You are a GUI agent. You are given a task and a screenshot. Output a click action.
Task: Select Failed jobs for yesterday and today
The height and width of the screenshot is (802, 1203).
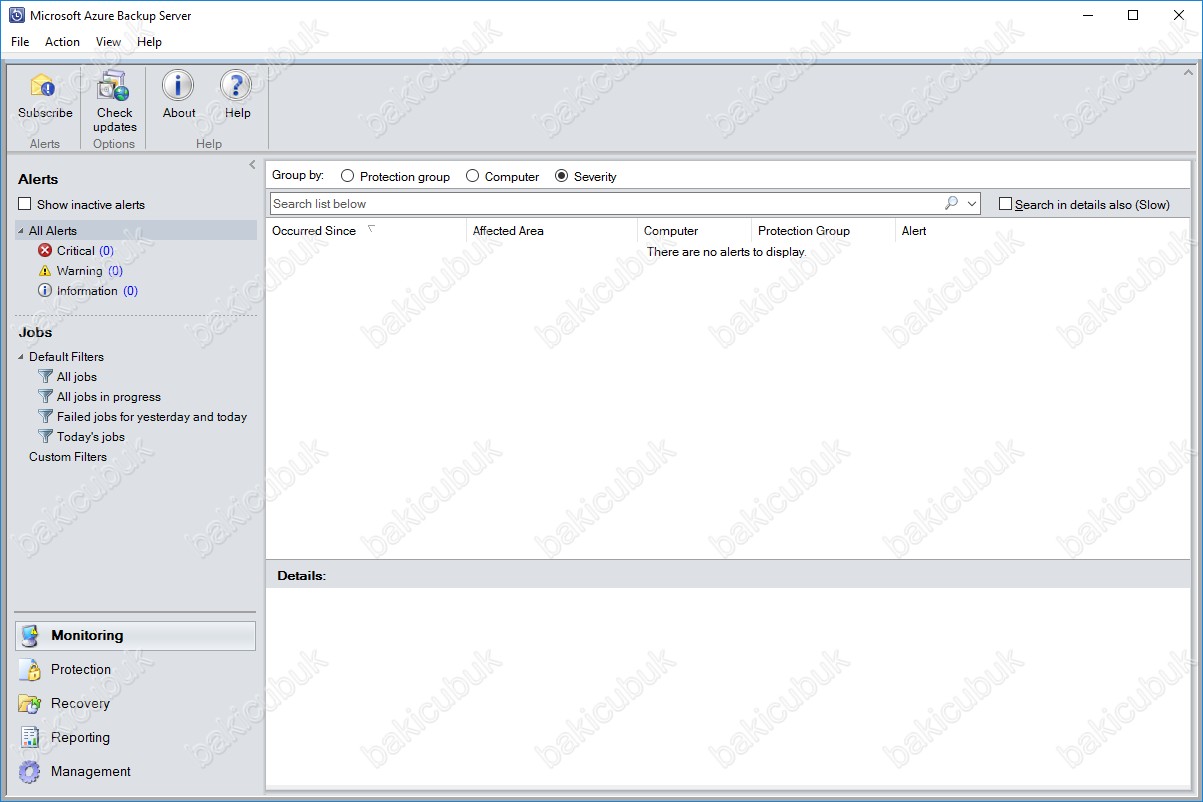click(152, 417)
